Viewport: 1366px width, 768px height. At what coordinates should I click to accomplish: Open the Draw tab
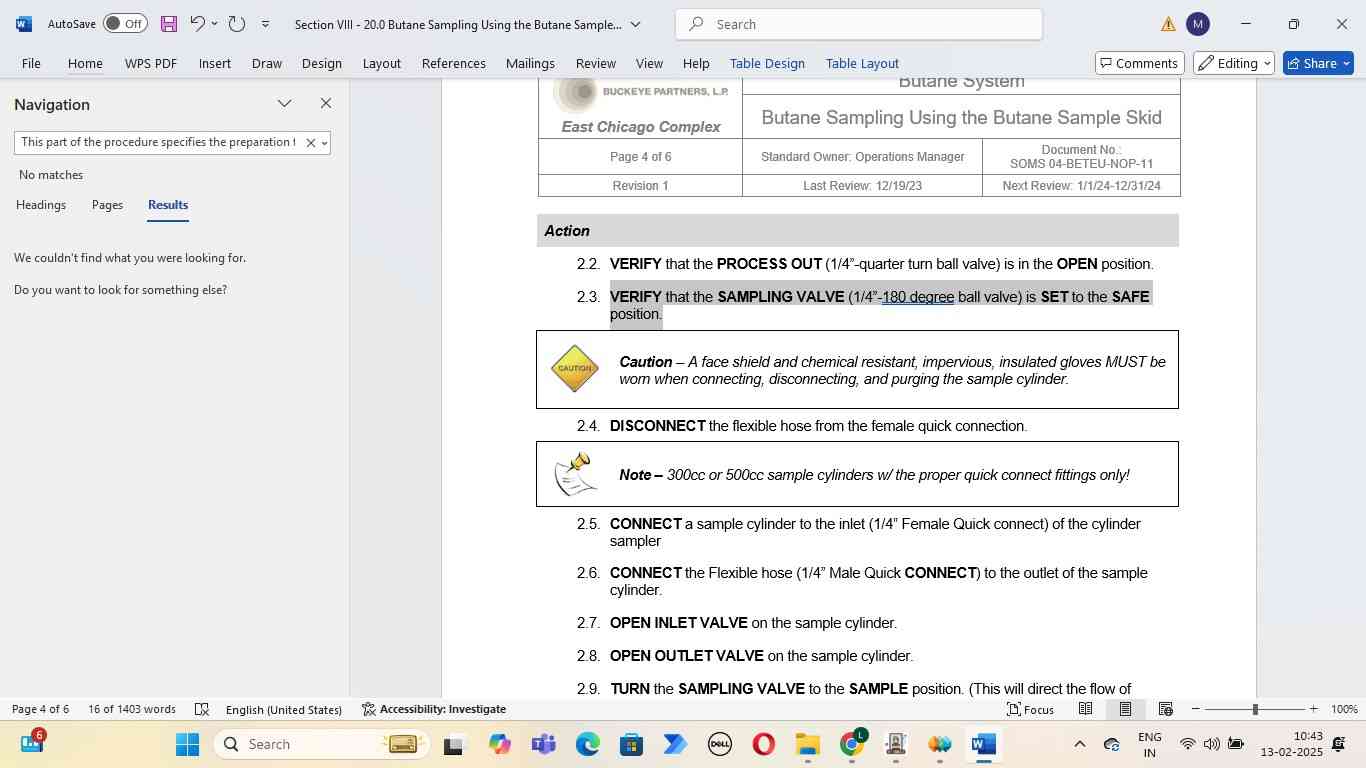(x=266, y=63)
